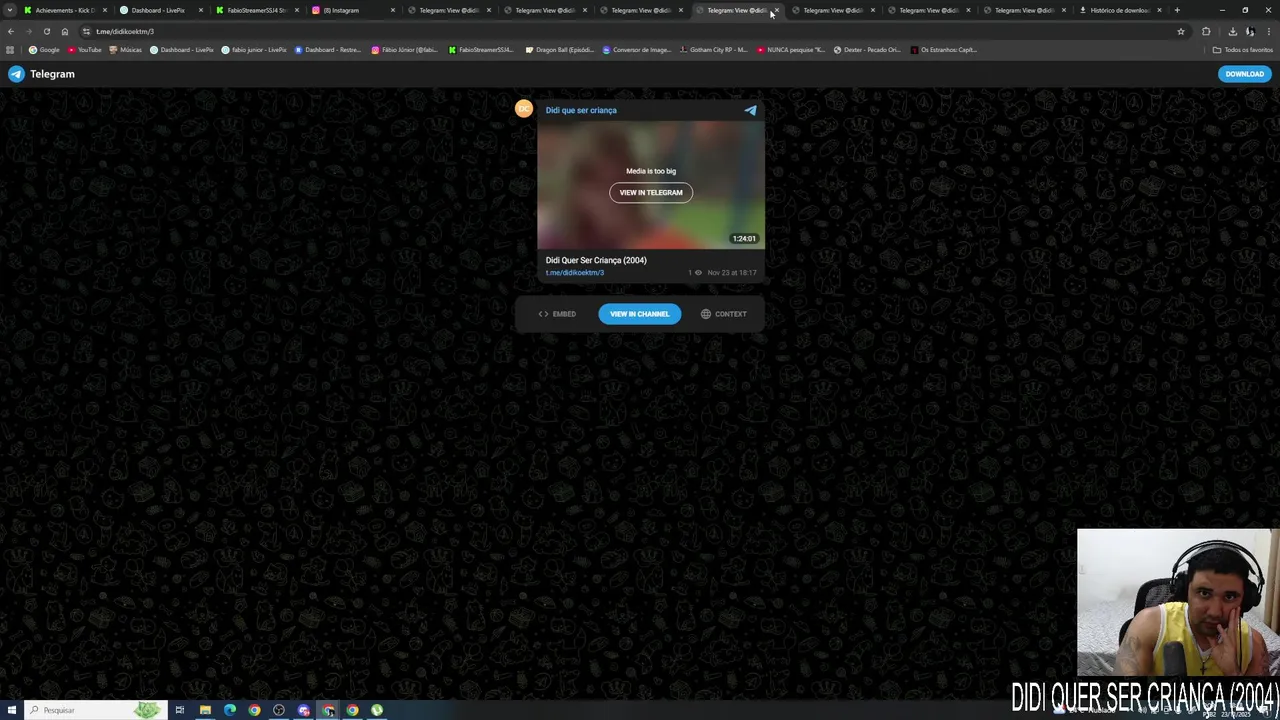This screenshot has height=720, width=1280.
Task: Click the Telegram logo in header
Action: click(x=41, y=74)
